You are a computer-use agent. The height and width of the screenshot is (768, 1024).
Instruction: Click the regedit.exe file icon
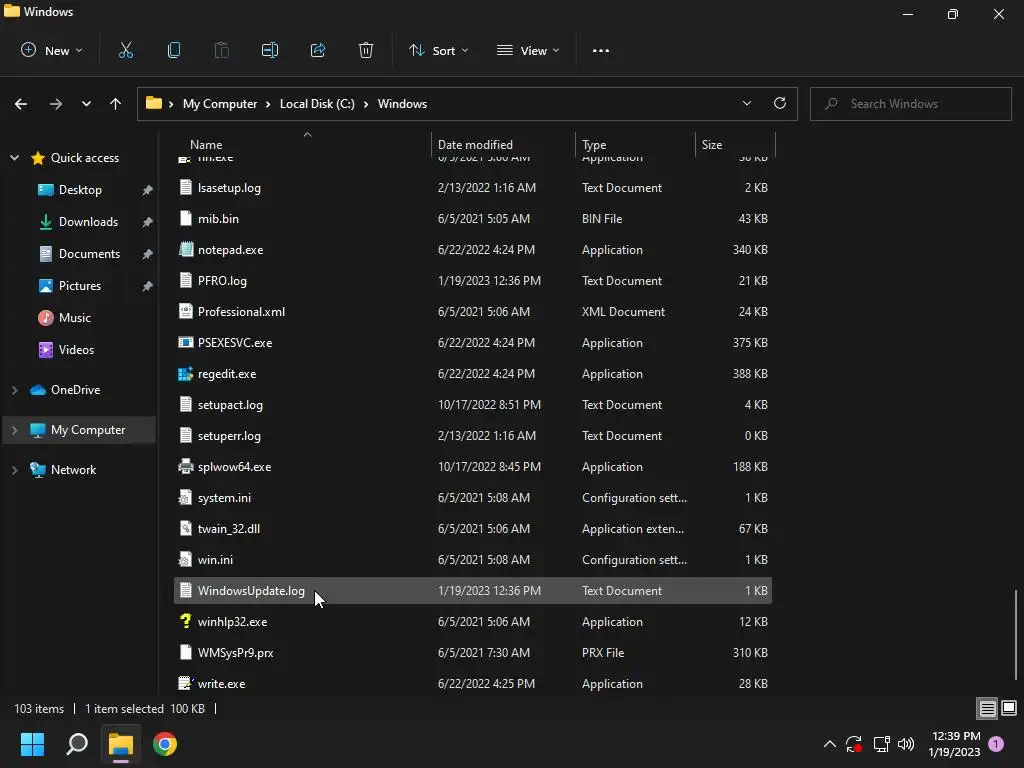pos(186,374)
